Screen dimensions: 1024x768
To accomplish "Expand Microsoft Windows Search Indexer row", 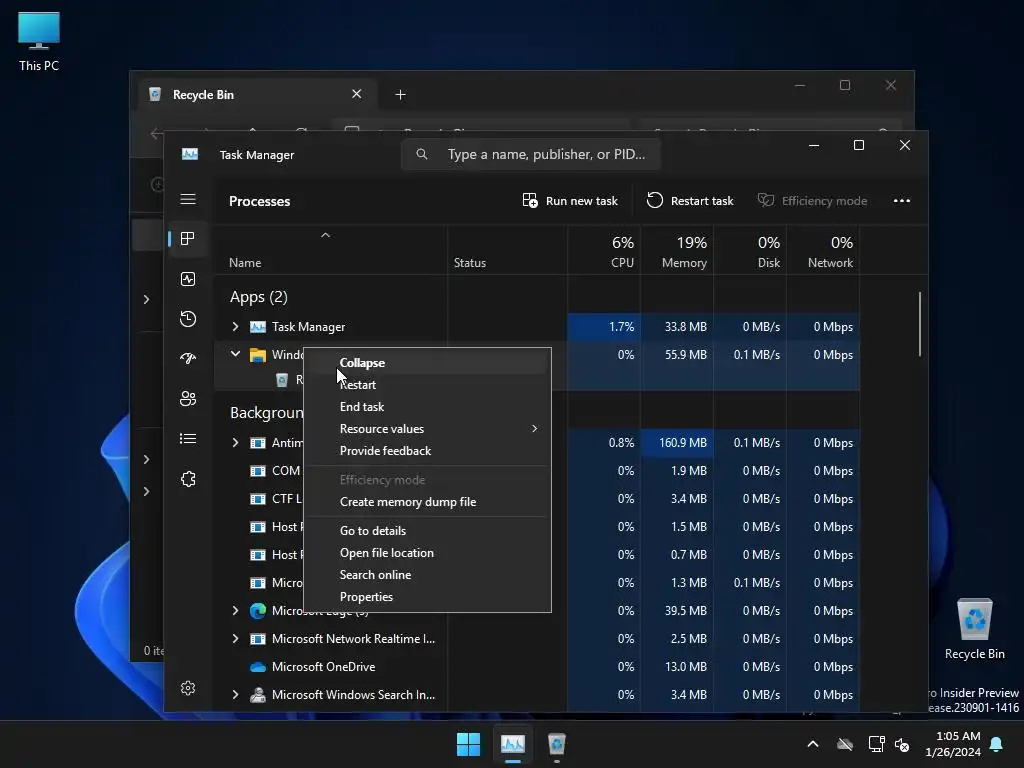I will [235, 695].
